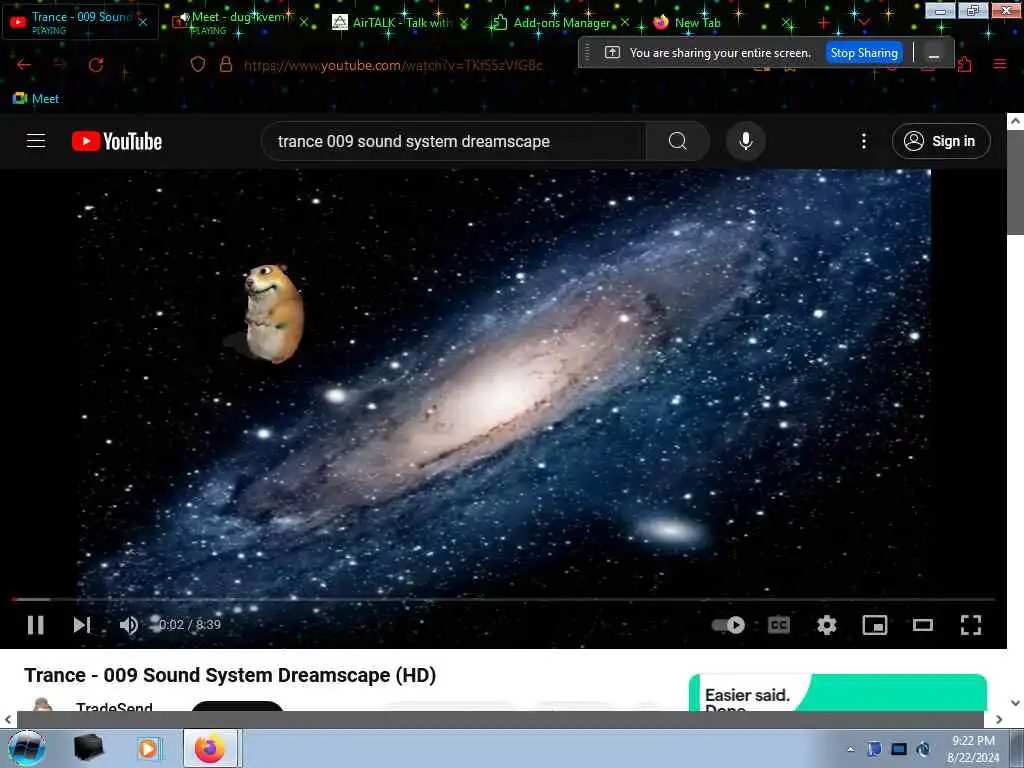Open YouTube three-dot settings menu
The height and width of the screenshot is (768, 1024).
(864, 141)
